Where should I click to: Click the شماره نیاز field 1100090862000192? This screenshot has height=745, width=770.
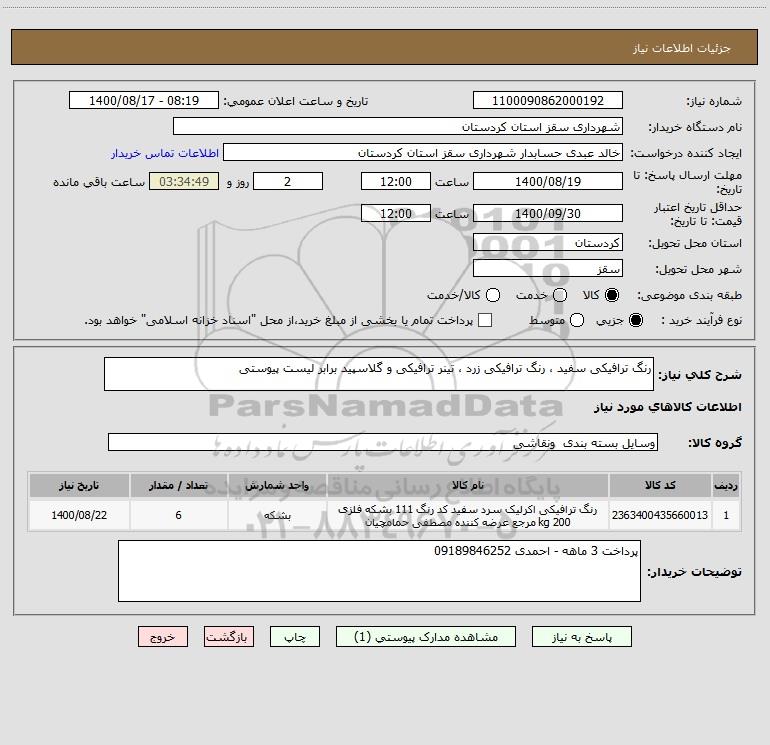pyautogui.click(x=548, y=100)
